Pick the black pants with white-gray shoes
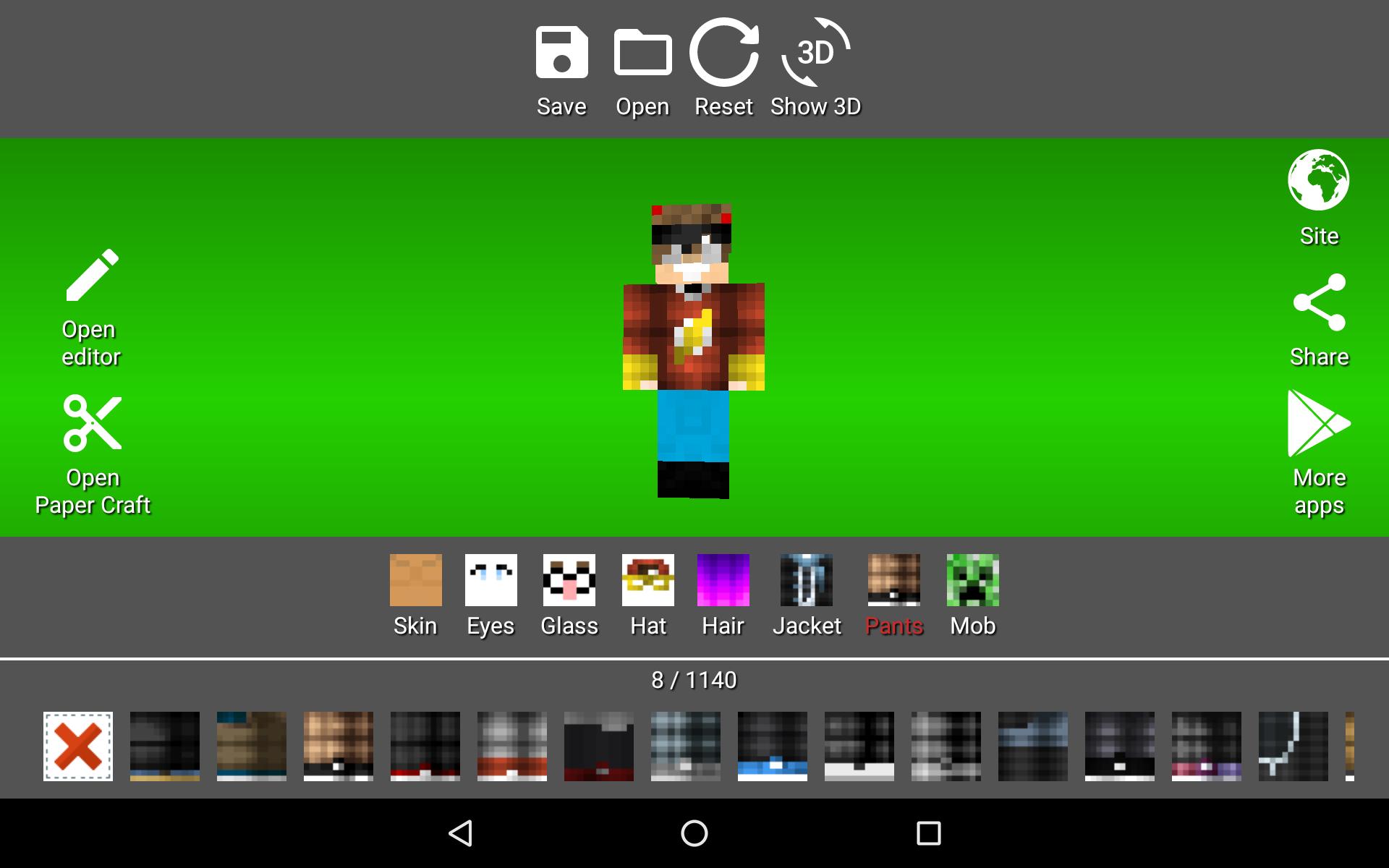1389x868 pixels. [859, 746]
